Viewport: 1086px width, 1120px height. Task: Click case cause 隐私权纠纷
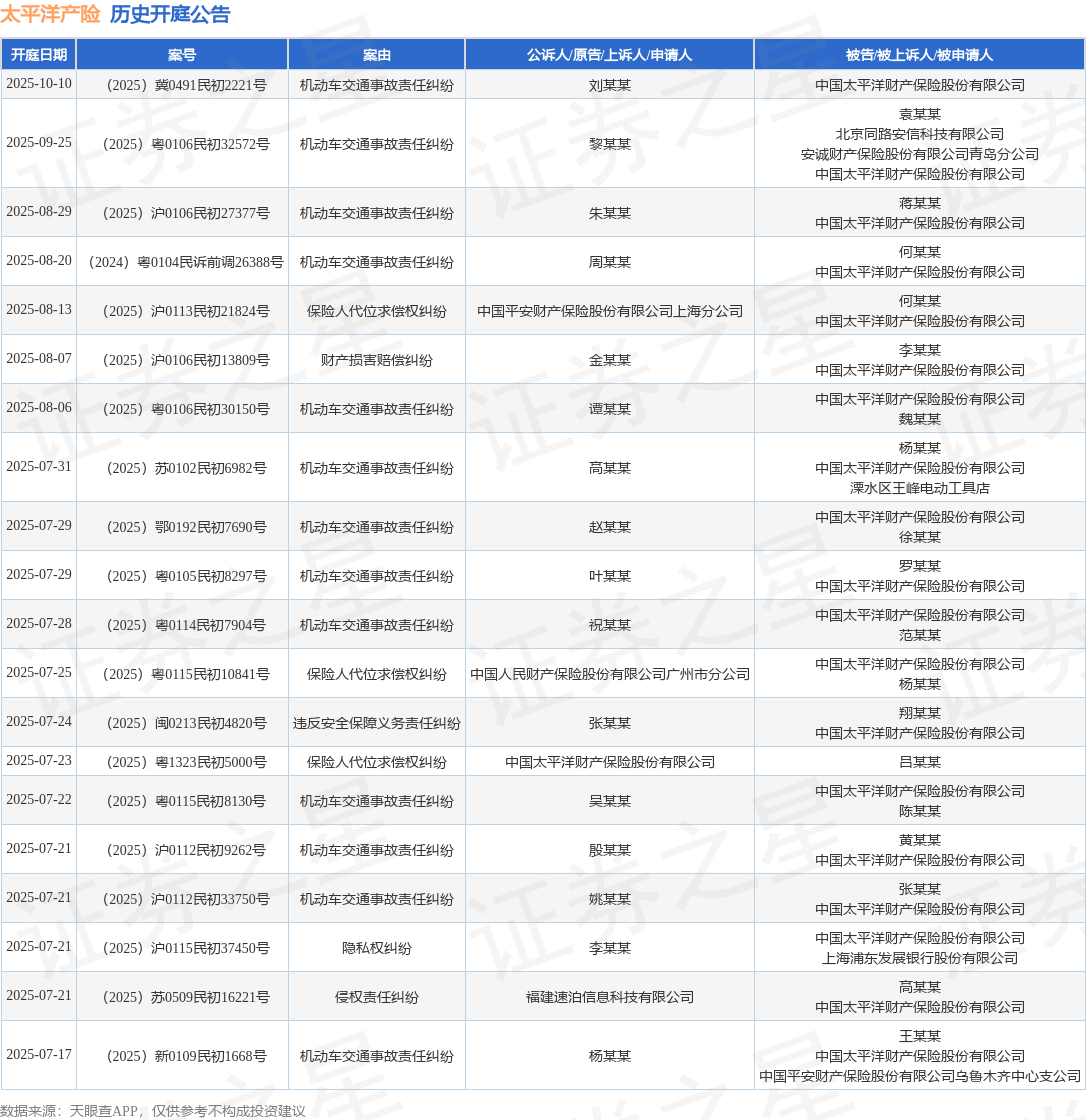pos(377,949)
